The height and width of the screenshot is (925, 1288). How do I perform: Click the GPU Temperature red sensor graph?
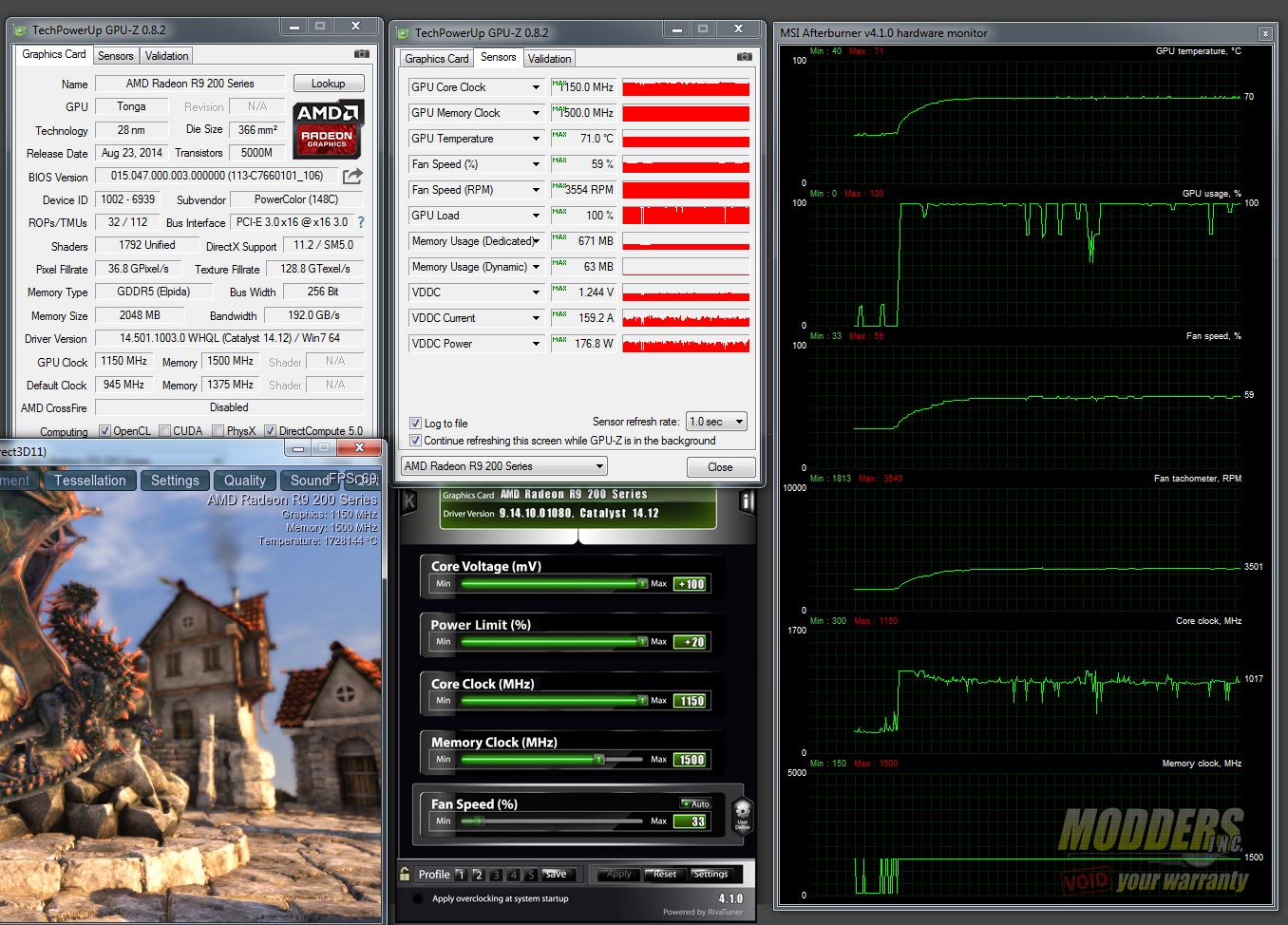(x=686, y=139)
